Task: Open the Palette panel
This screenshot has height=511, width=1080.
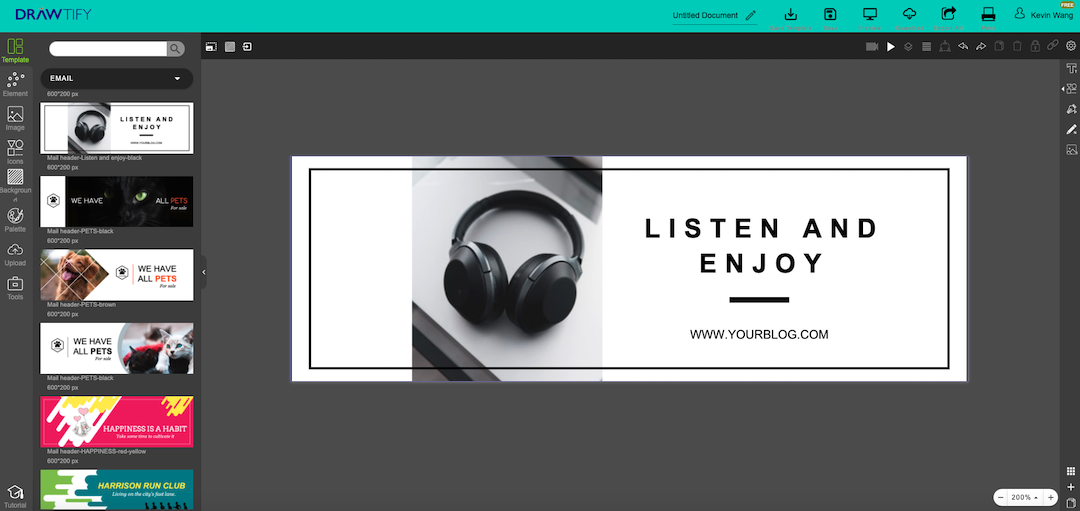Action: pos(15,220)
